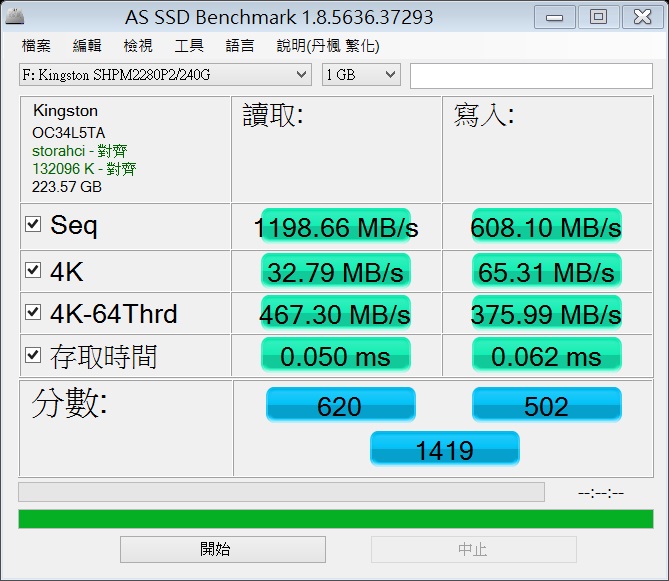Click the 讀取: column header
Viewport: 669px width, 581px height.
point(273,115)
